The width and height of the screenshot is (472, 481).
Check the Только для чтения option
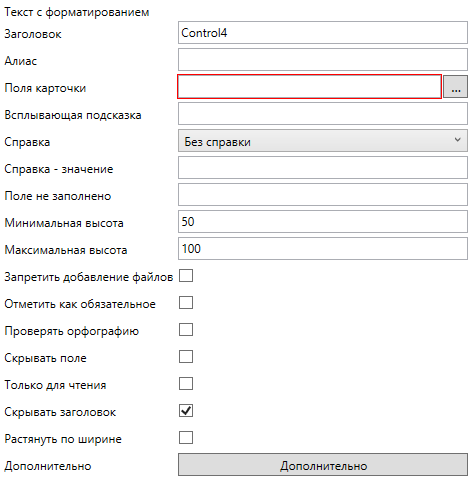pyautogui.click(x=186, y=384)
